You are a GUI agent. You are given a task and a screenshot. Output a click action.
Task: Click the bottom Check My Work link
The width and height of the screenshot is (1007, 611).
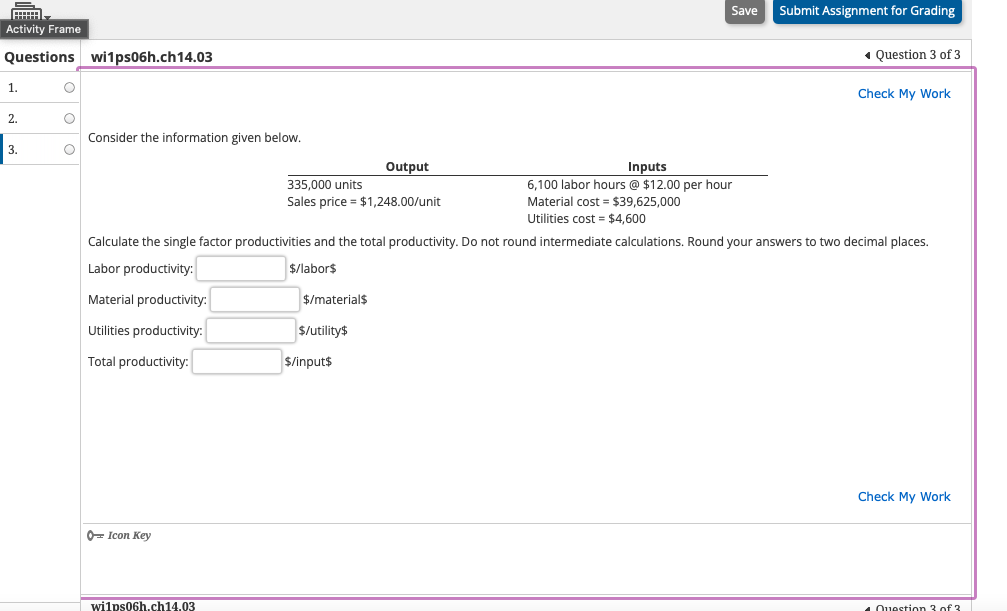click(903, 496)
